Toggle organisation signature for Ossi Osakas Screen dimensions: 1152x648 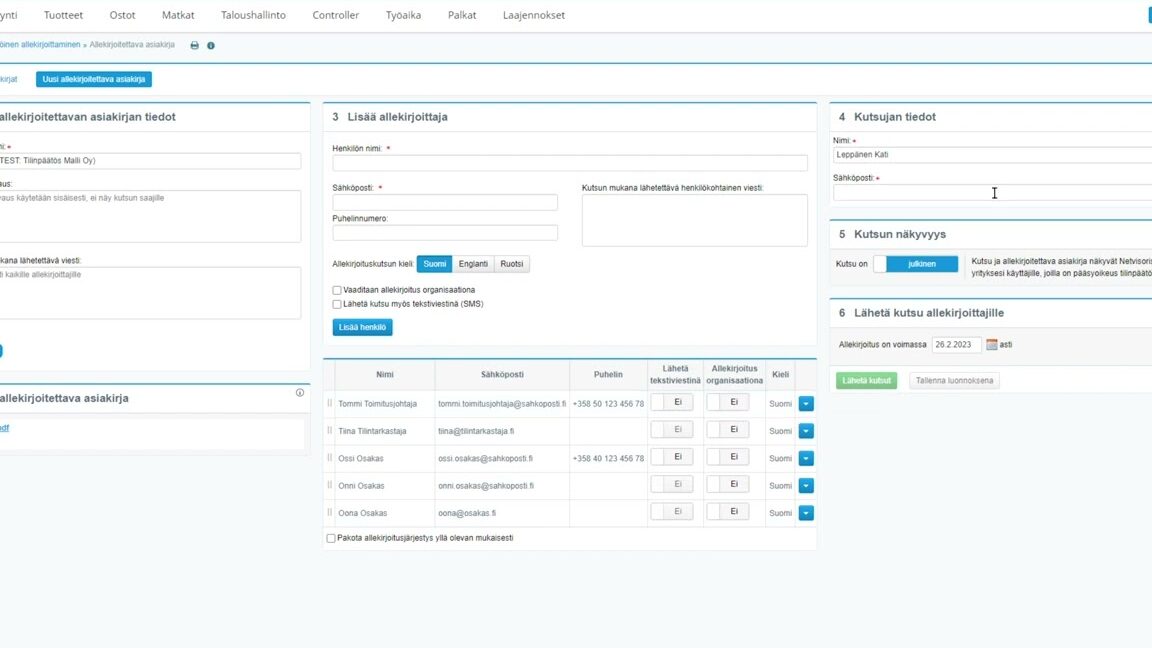click(727, 457)
